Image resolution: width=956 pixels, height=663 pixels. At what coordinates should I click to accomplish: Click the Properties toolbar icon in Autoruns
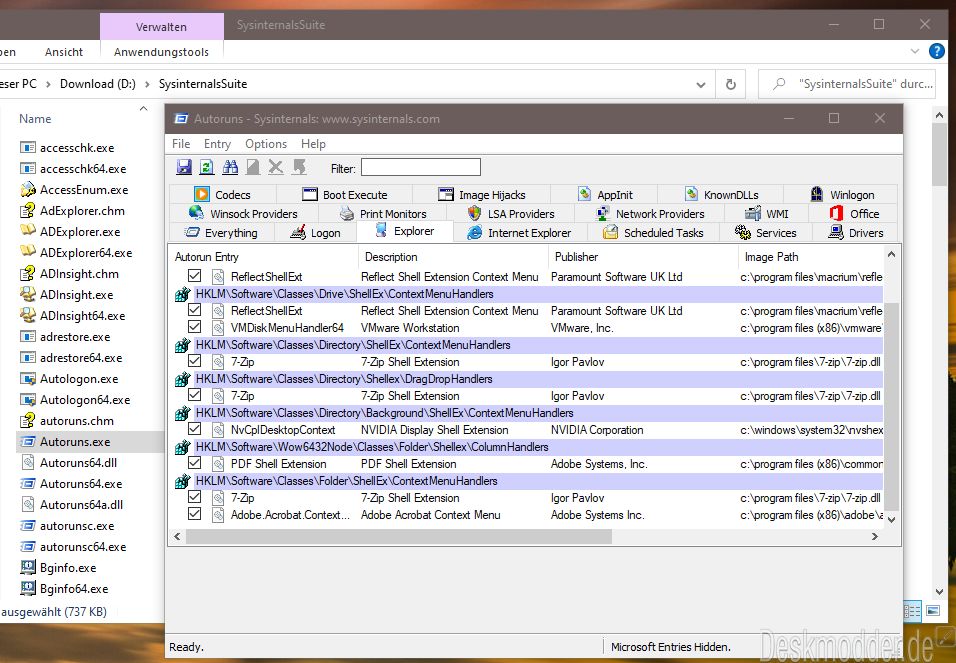coord(252,167)
